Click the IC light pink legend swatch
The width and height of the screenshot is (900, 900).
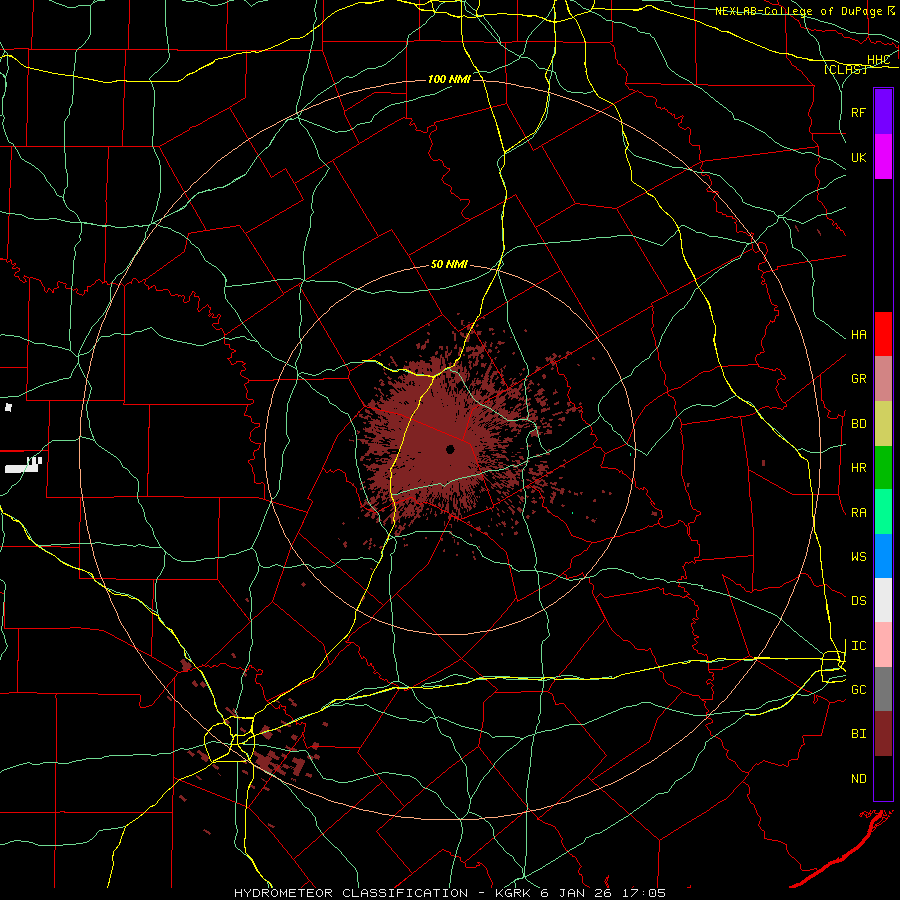click(883, 645)
